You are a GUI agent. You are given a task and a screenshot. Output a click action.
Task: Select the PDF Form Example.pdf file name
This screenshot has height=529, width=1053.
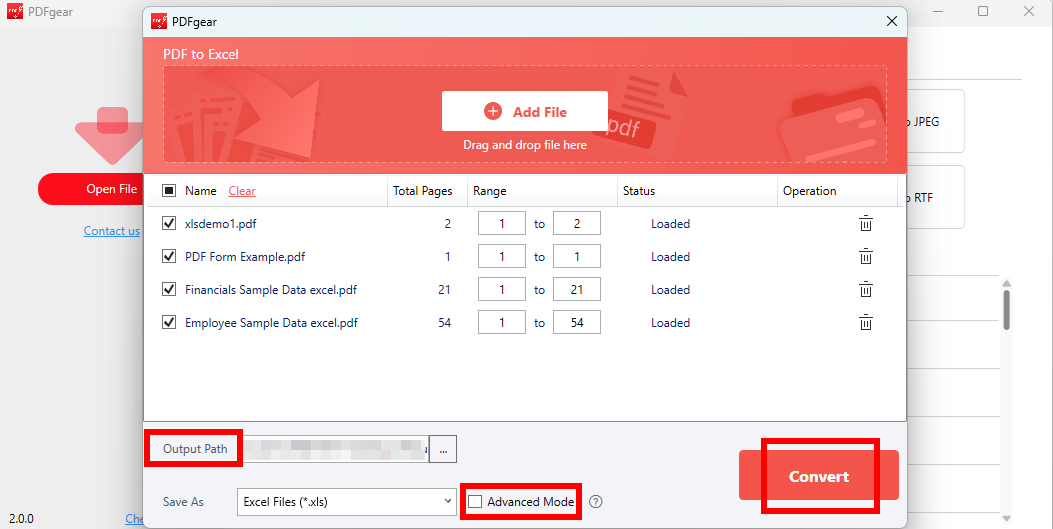pyautogui.click(x=245, y=256)
